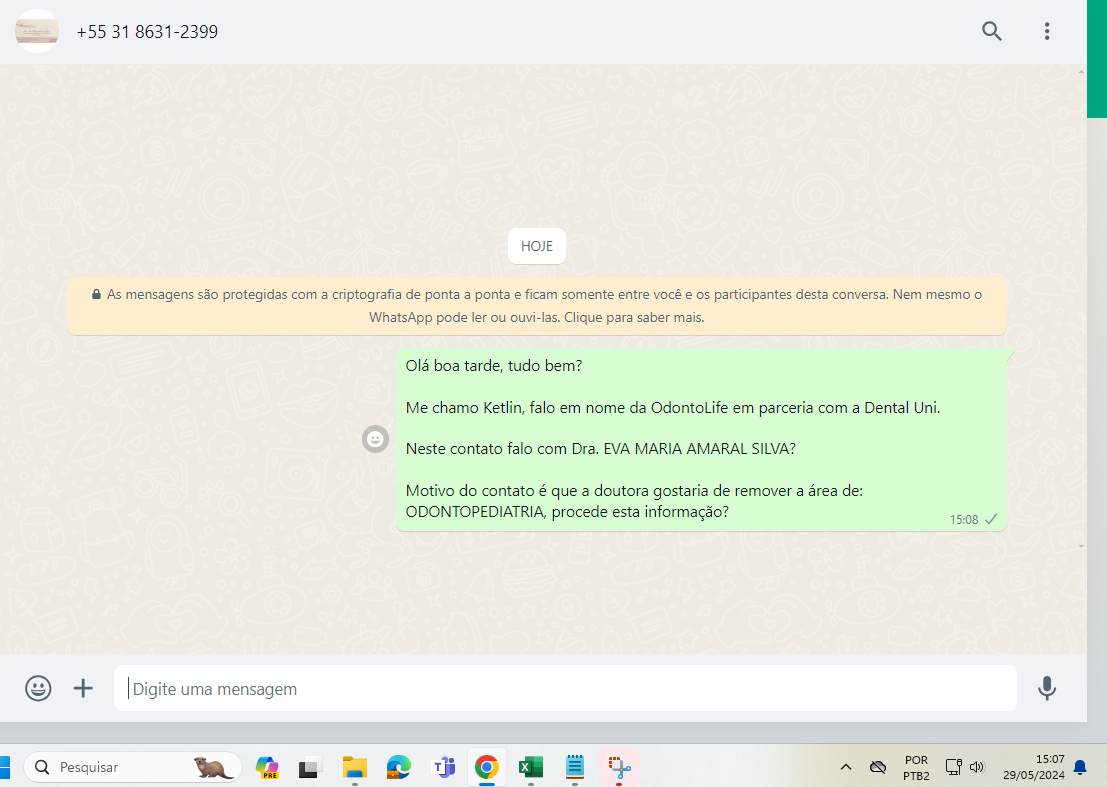The width and height of the screenshot is (1107, 787).
Task: Switch to Google Chrome taskbar icon
Action: (486, 767)
